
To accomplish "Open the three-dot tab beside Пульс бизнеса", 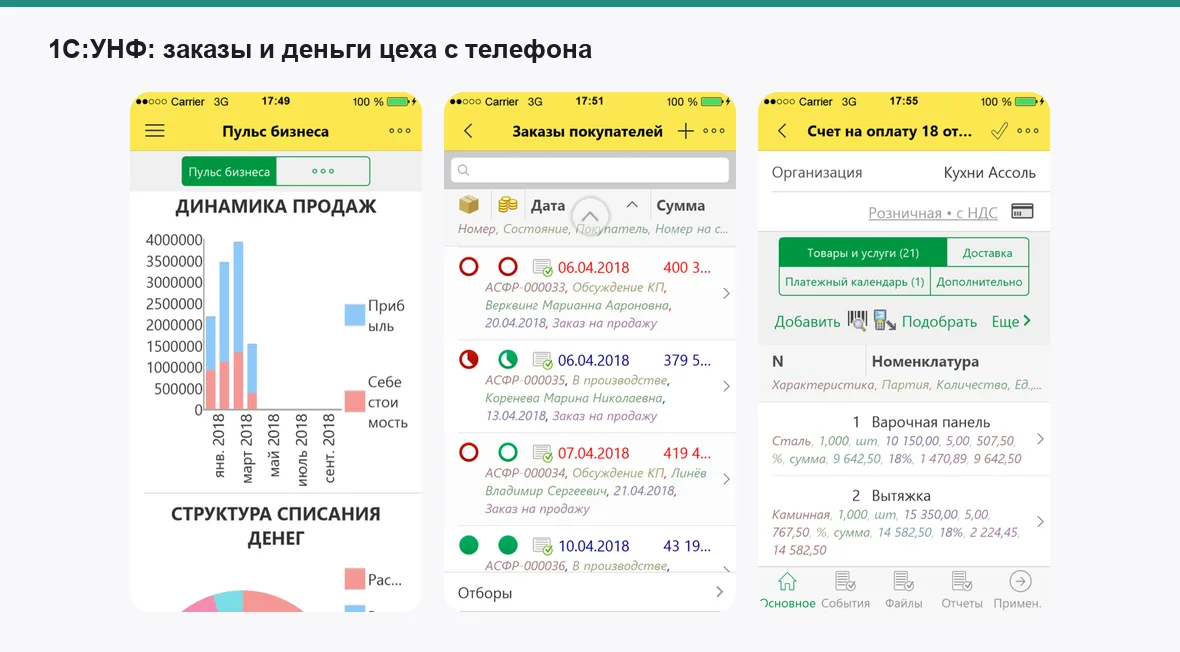I will 323,172.
